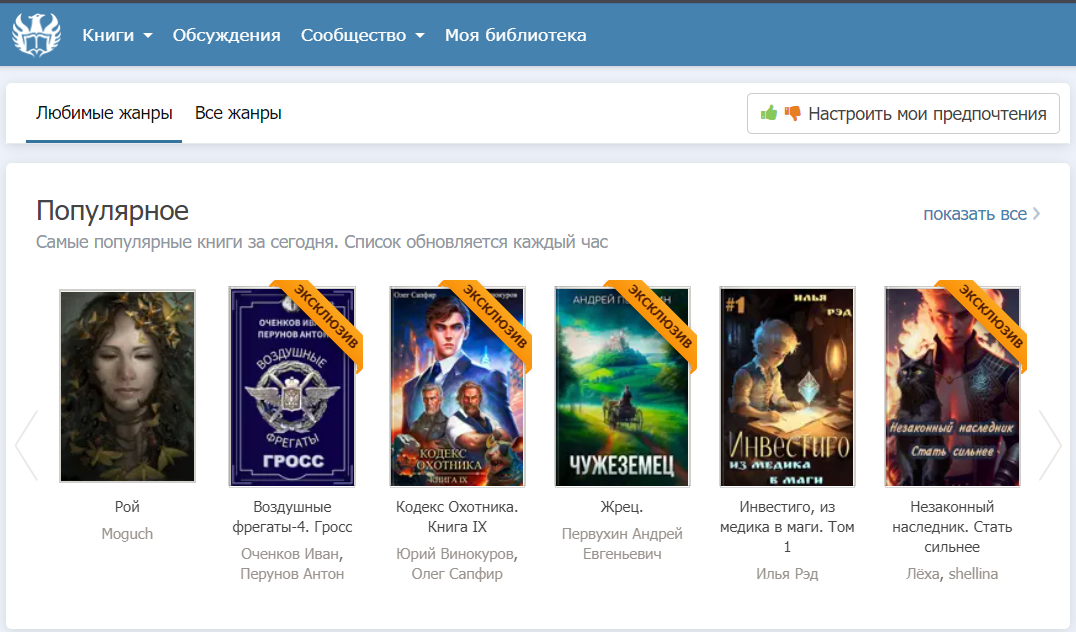Open the 'Инвестиго' book cover
This screenshot has height=632, width=1076.
787,386
